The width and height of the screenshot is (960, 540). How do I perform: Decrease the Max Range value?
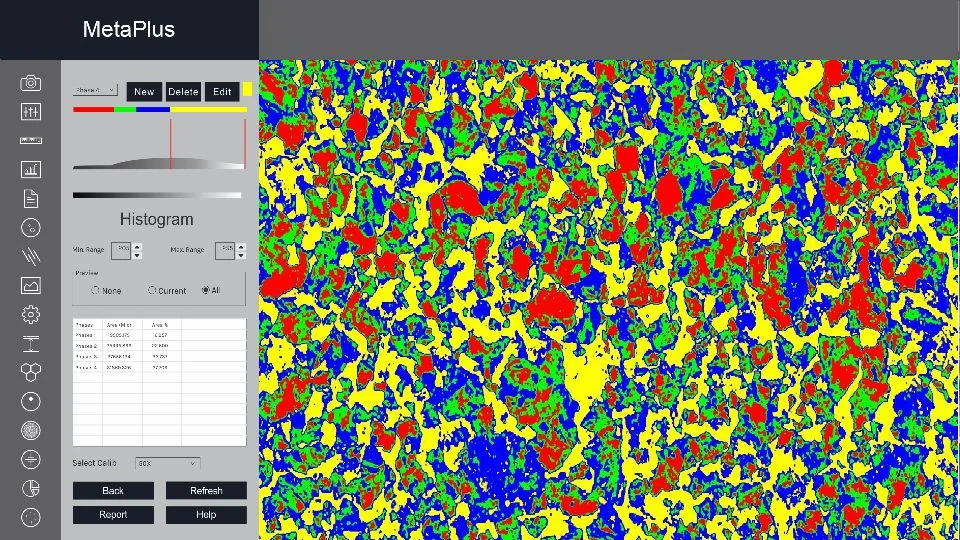click(239, 254)
